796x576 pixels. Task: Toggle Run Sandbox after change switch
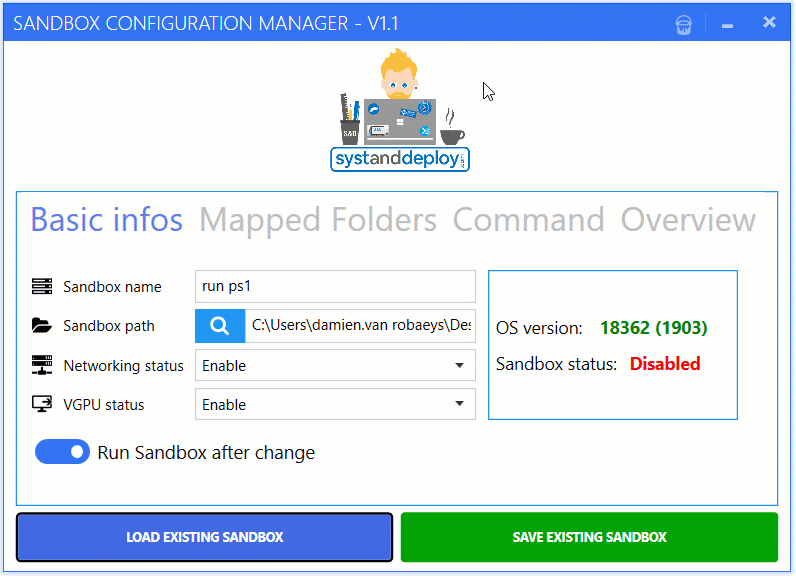tap(62, 453)
